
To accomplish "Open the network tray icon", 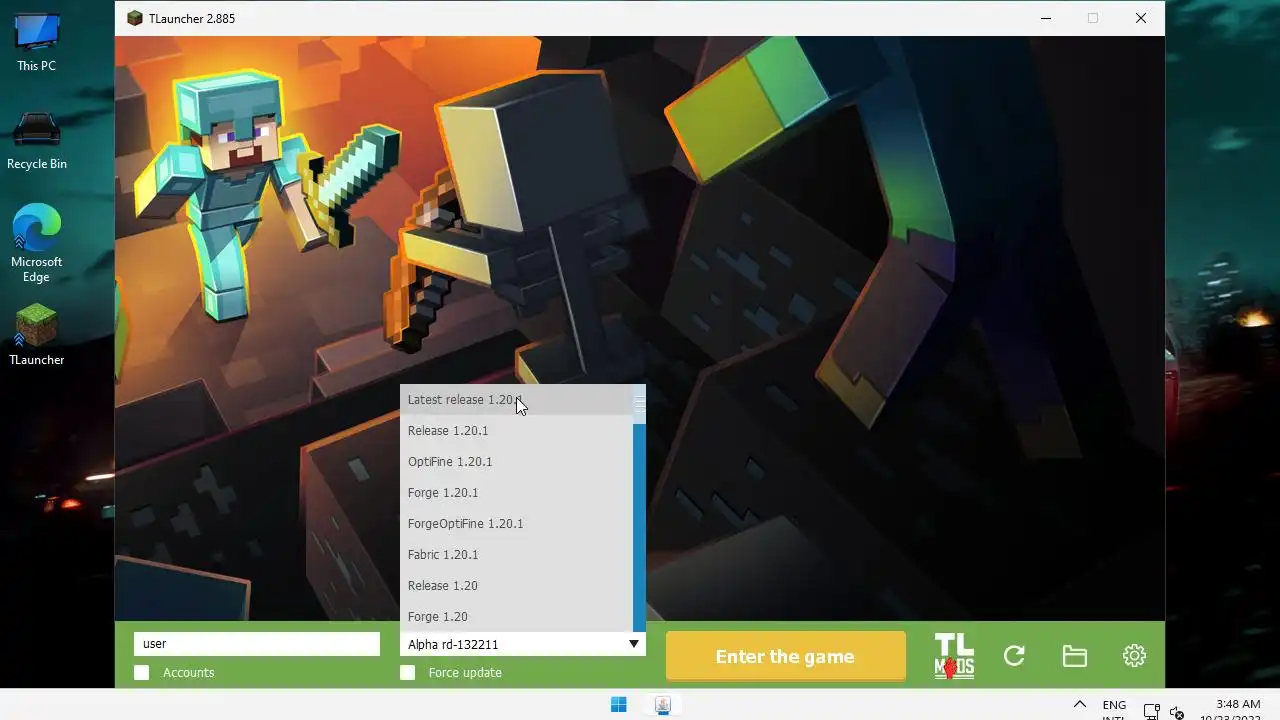I will pos(1151,713).
